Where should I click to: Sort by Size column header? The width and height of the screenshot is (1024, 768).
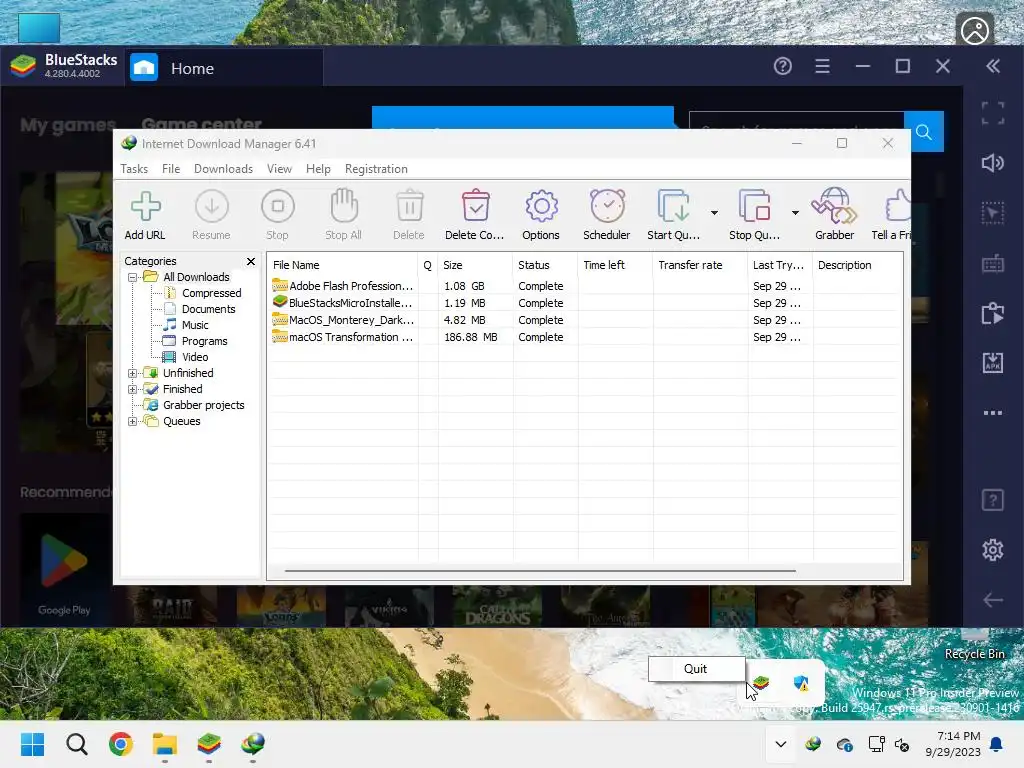(x=475, y=265)
